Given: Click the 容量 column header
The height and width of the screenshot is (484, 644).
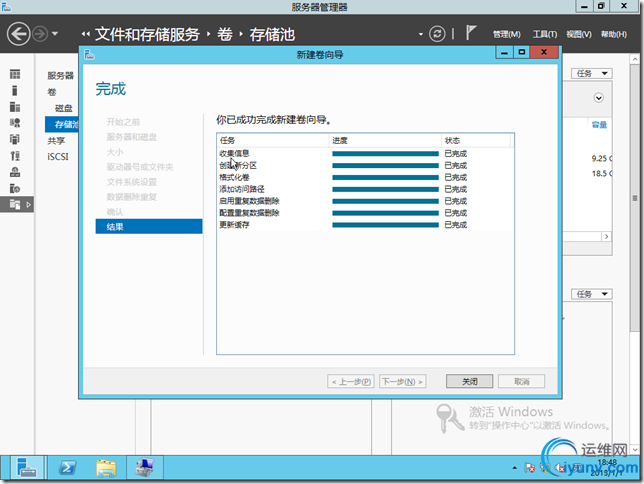Looking at the screenshot, I should [x=599, y=124].
